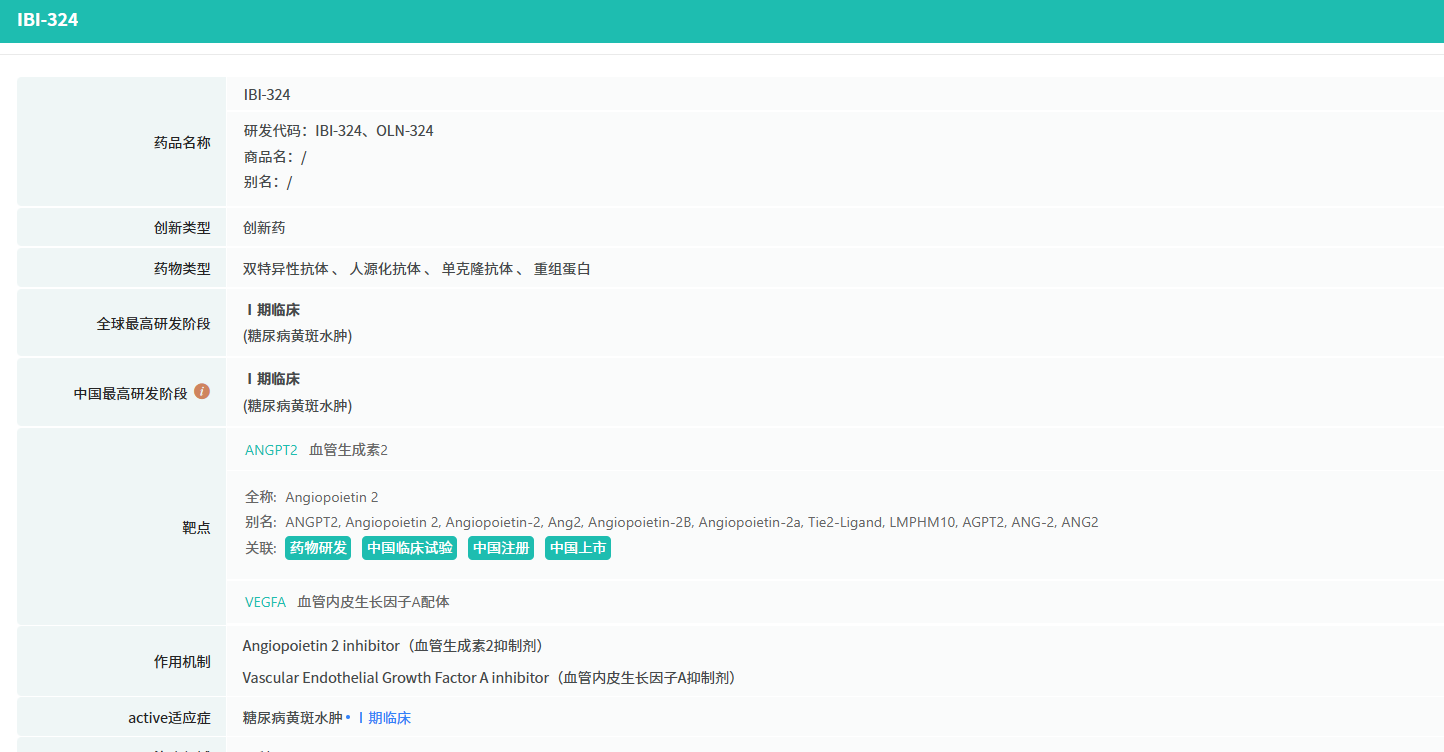Image resolution: width=1444 pixels, height=752 pixels.
Task: Select the 中国注册 tag button
Action: (501, 548)
